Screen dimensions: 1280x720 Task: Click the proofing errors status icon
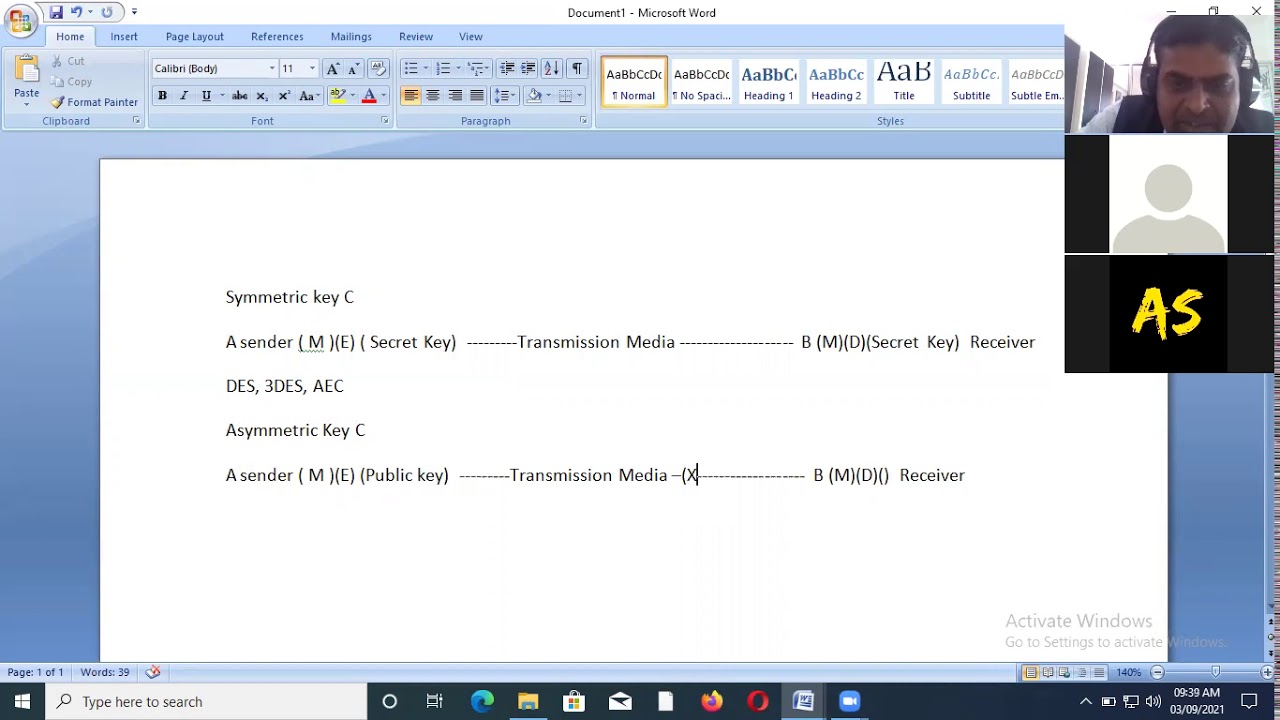[153, 672]
